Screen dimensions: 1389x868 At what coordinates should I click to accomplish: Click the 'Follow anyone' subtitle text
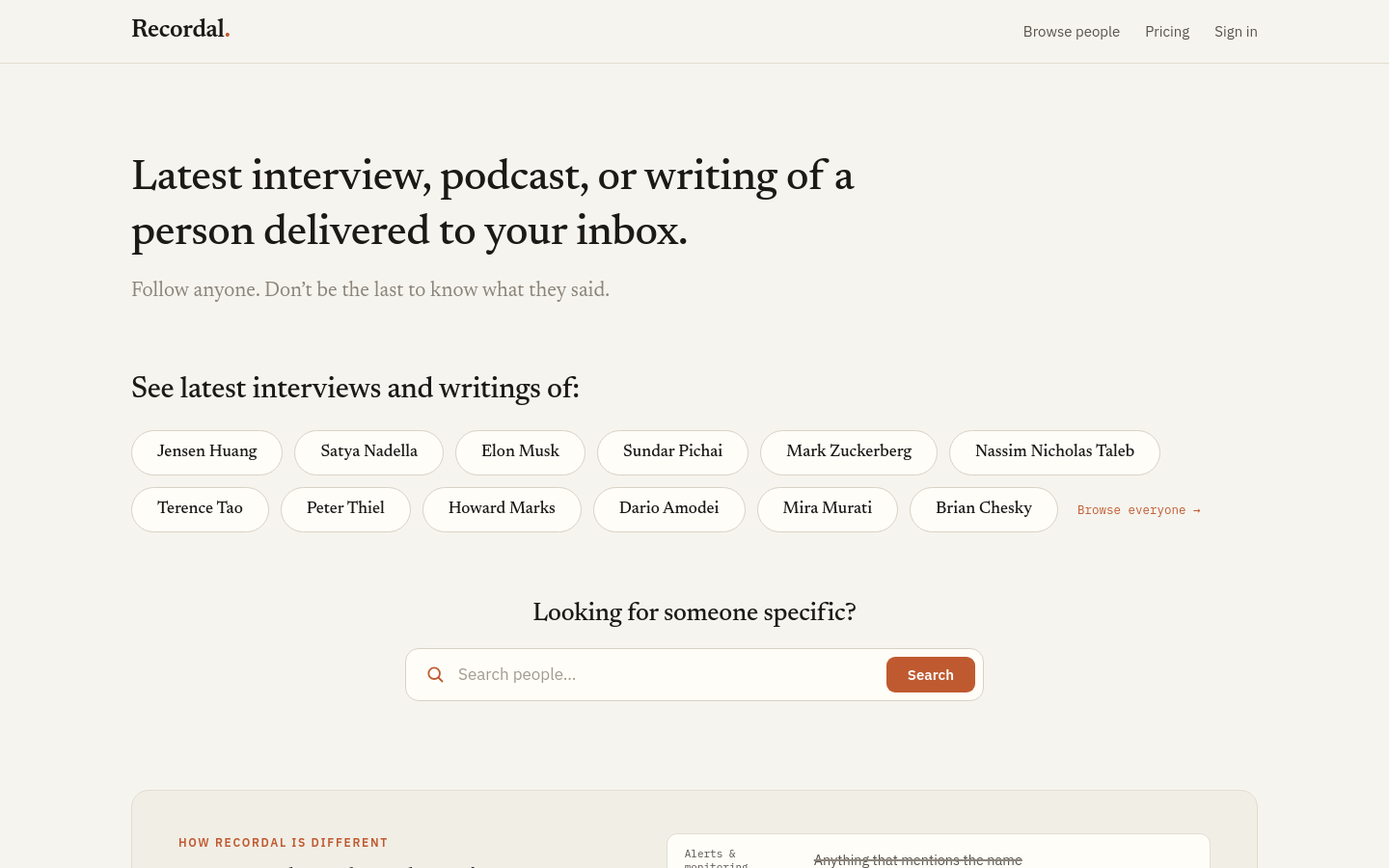pos(370,290)
